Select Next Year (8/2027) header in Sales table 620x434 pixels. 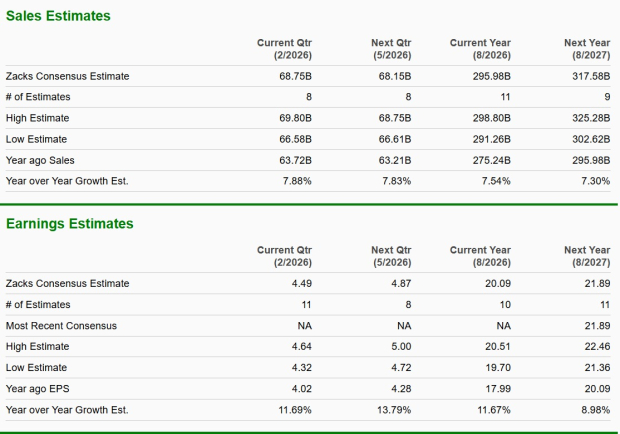coord(586,48)
